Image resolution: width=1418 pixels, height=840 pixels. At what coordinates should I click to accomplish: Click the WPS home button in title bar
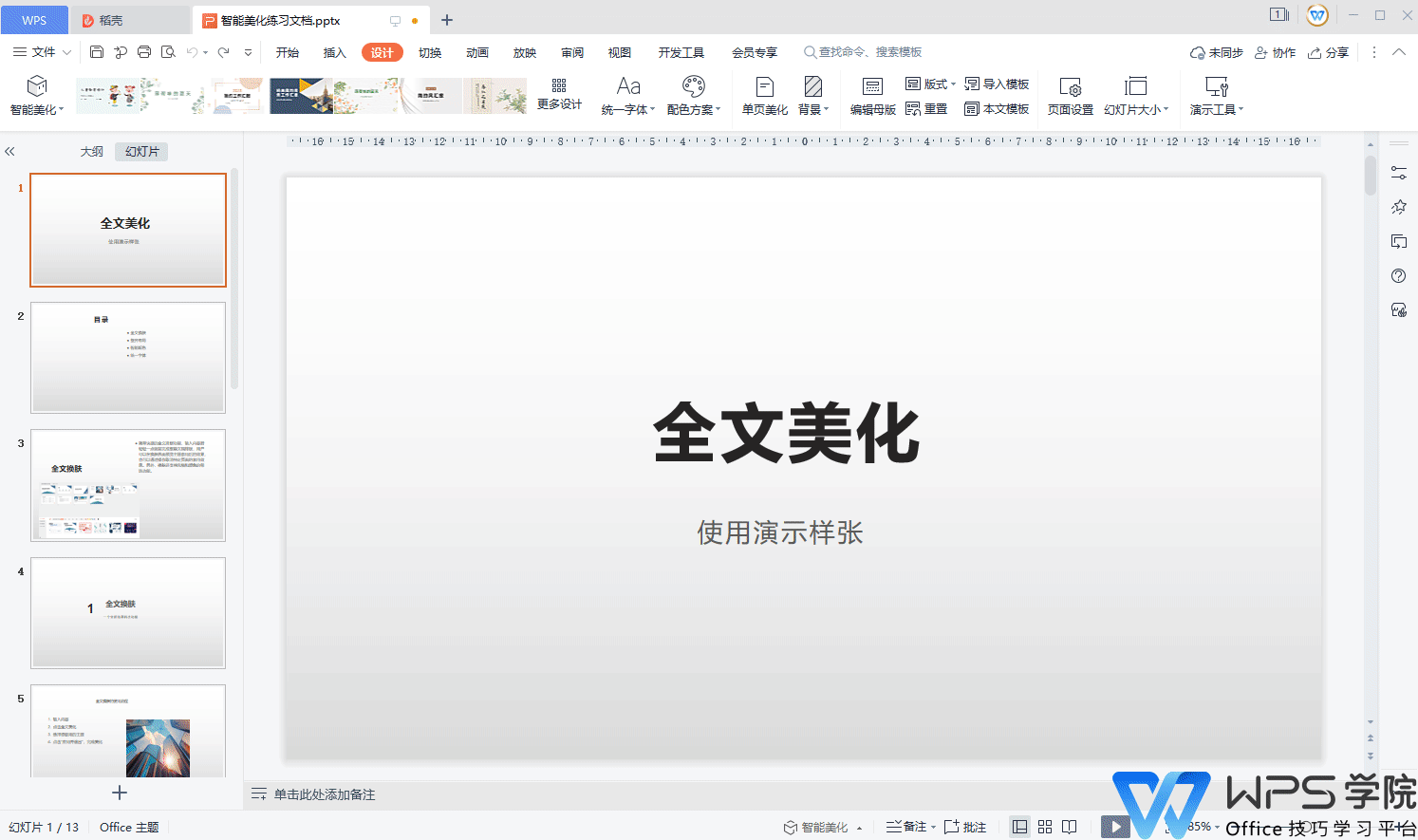[34, 20]
